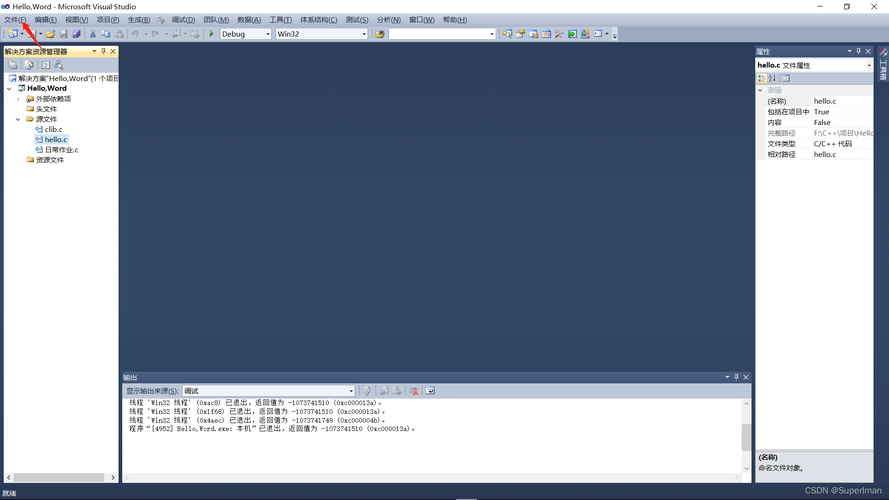Open the 项目(P) menu
This screenshot has height=500, width=889.
coord(108,20)
